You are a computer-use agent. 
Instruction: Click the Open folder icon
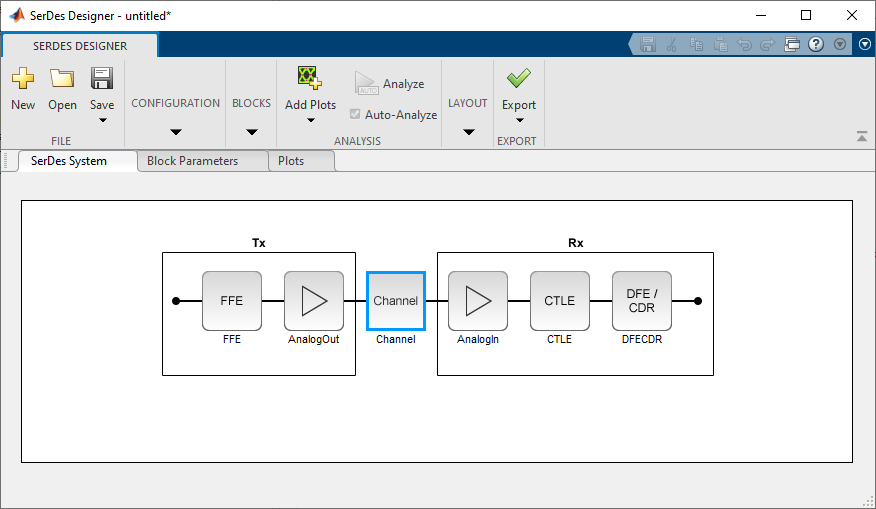tap(62, 79)
